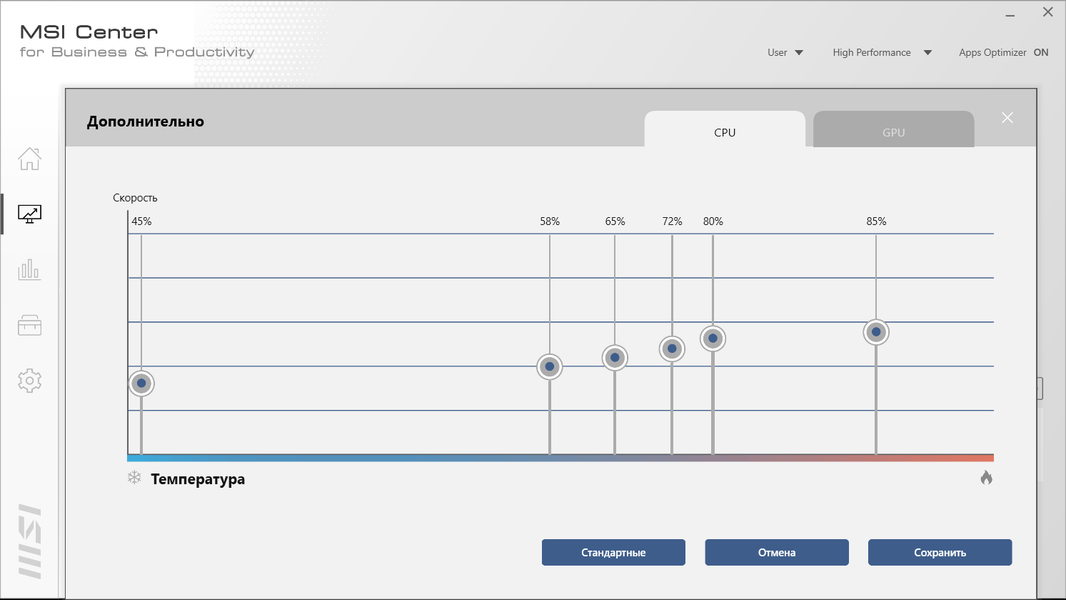
Task: Click the Скорость axis label
Action: coord(135,198)
